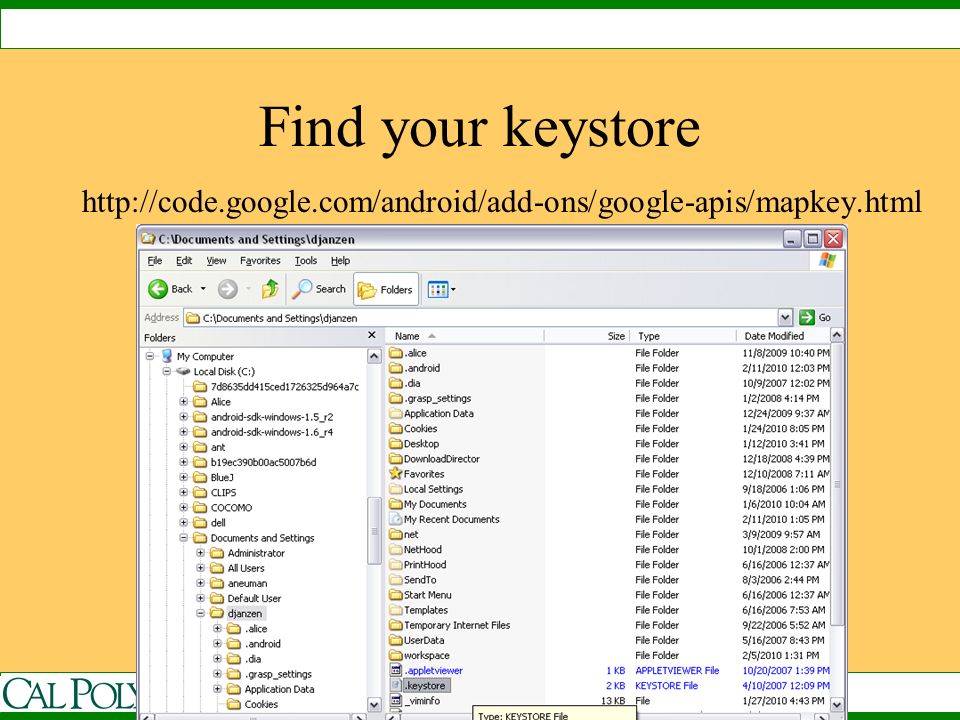This screenshot has height=720, width=960.
Task: Collapse the djanzen folder node
Action: pyautogui.click(x=200, y=613)
